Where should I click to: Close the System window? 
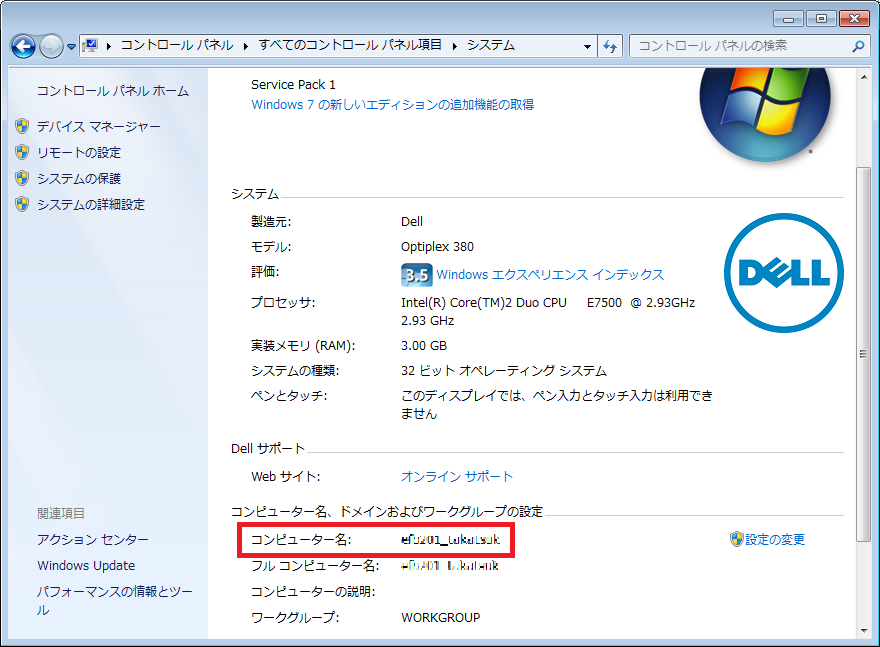pyautogui.click(x=854, y=19)
